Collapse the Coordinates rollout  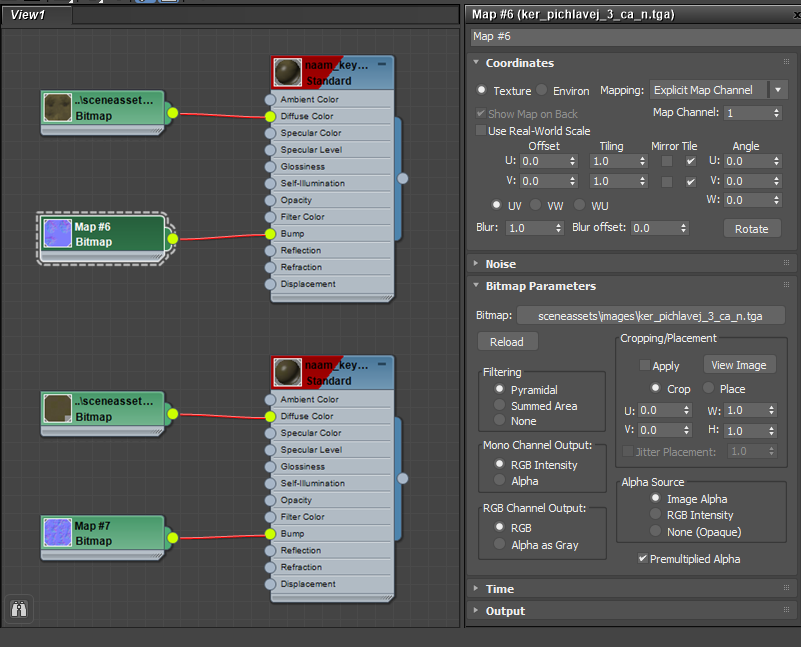click(x=476, y=62)
